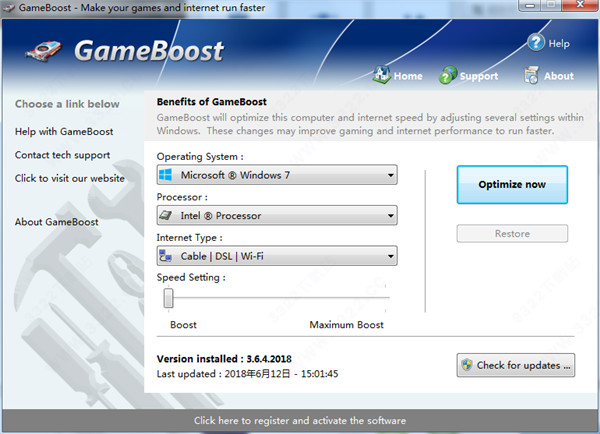Open the Internet Type dropdown

pyautogui.click(x=390, y=256)
